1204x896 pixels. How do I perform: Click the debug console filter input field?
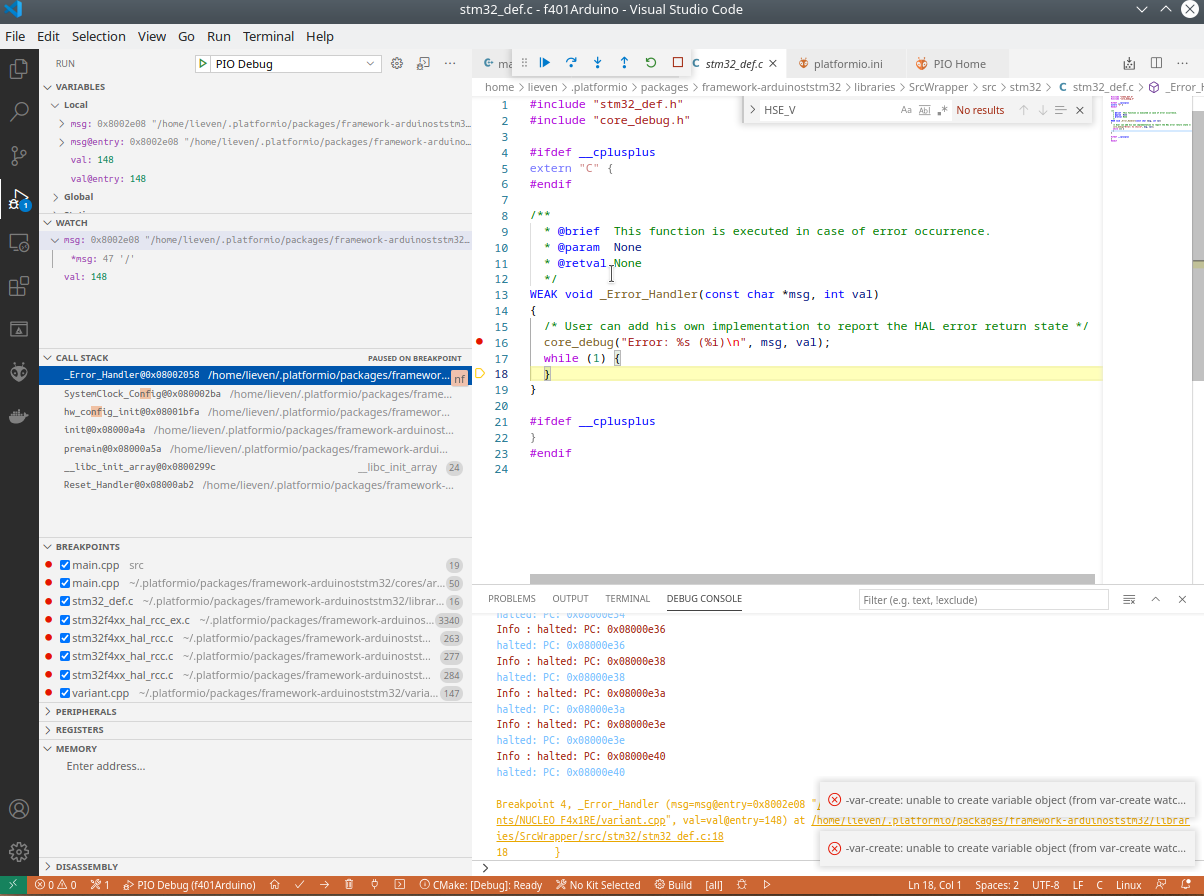click(x=983, y=600)
